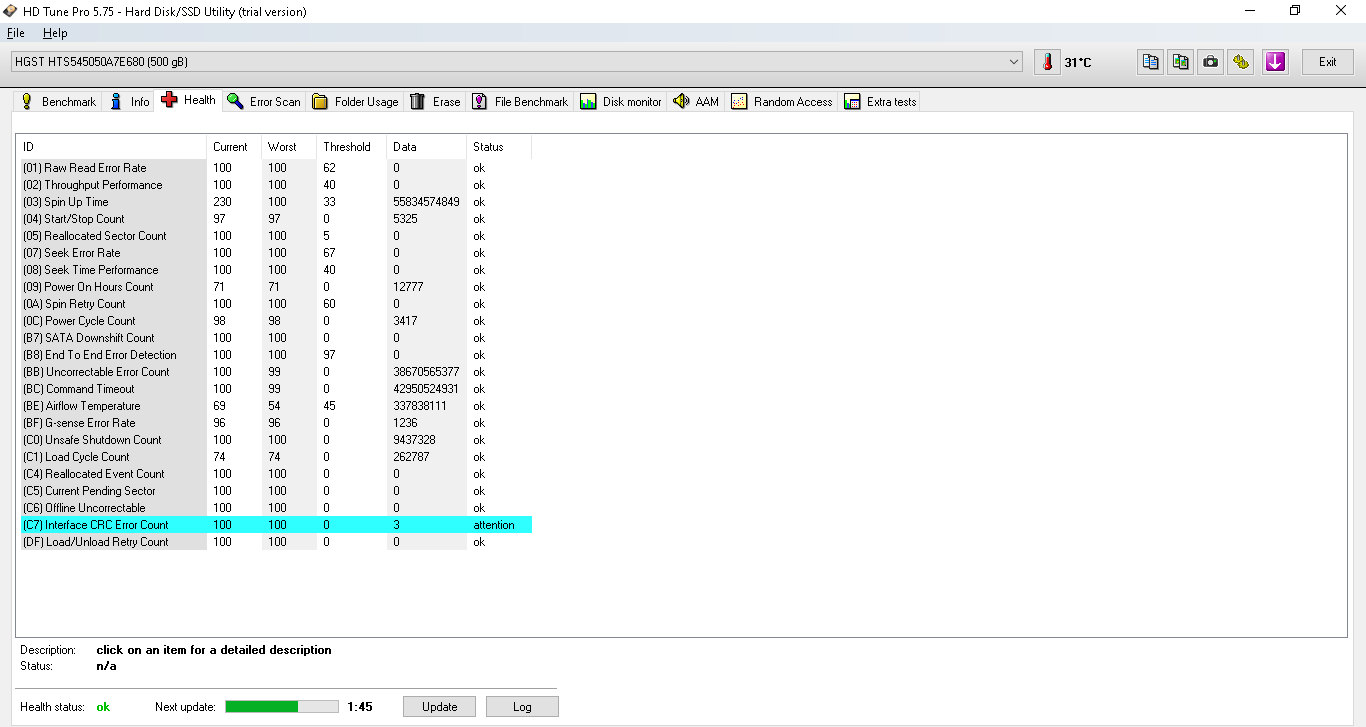The image size is (1366, 727).
Task: Open the Folder Usage tab
Action: pyautogui.click(x=355, y=102)
